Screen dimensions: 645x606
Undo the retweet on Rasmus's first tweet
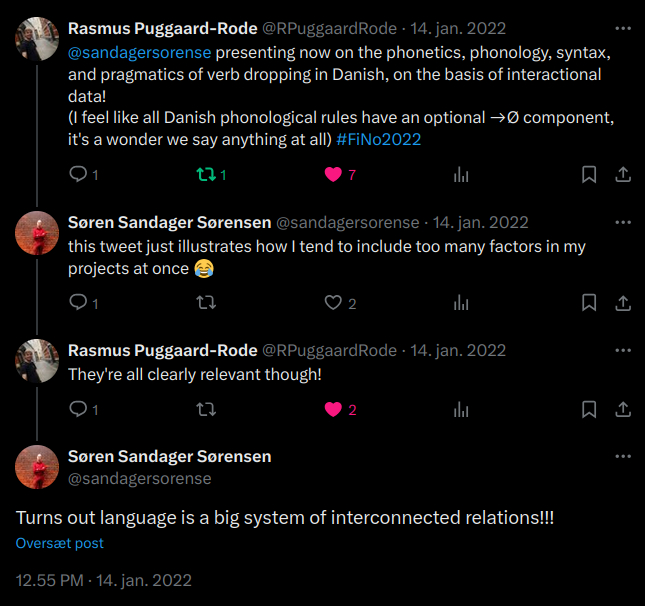pos(207,175)
